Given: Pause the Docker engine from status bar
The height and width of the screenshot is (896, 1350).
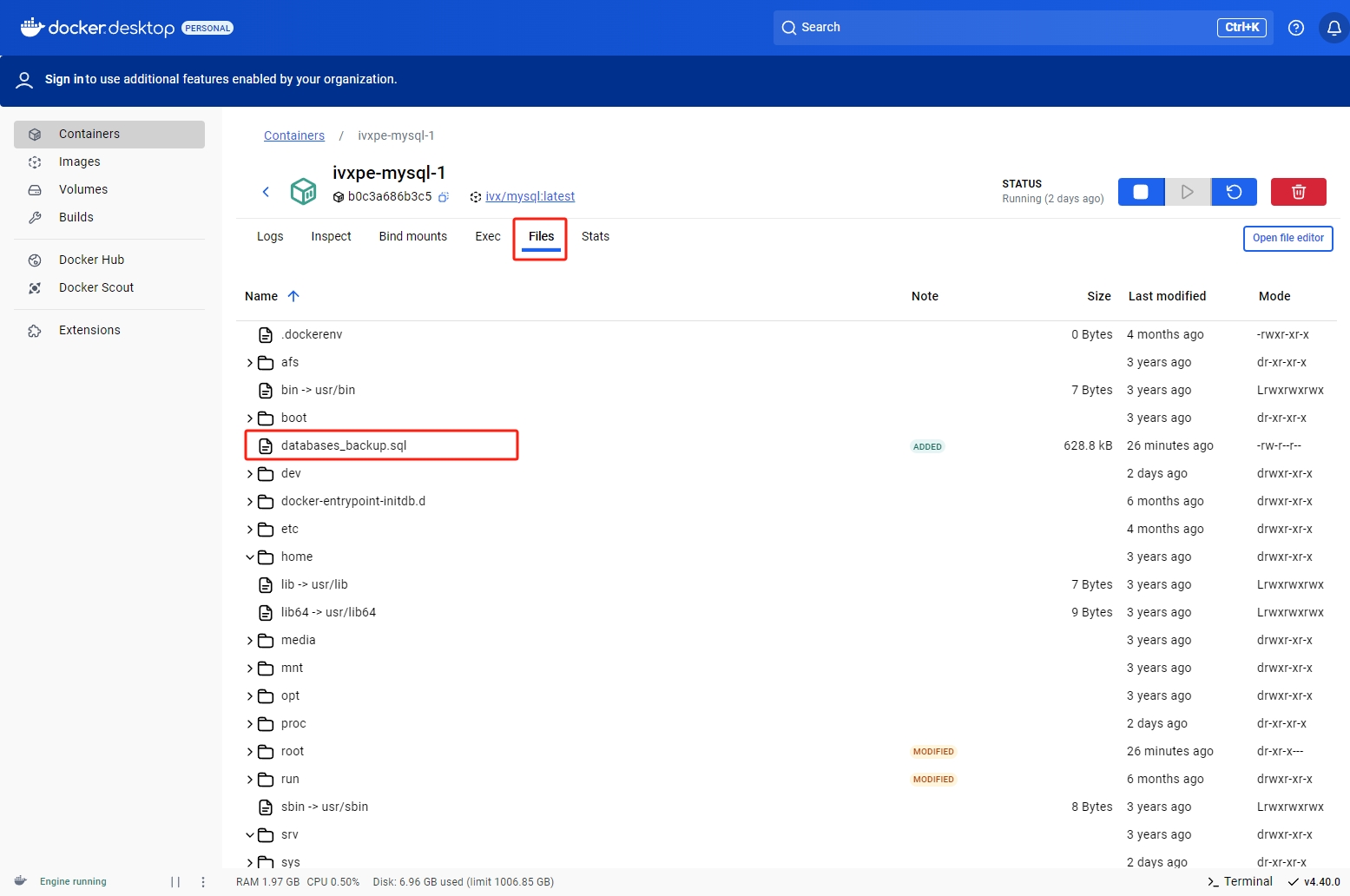Looking at the screenshot, I should pos(175,882).
